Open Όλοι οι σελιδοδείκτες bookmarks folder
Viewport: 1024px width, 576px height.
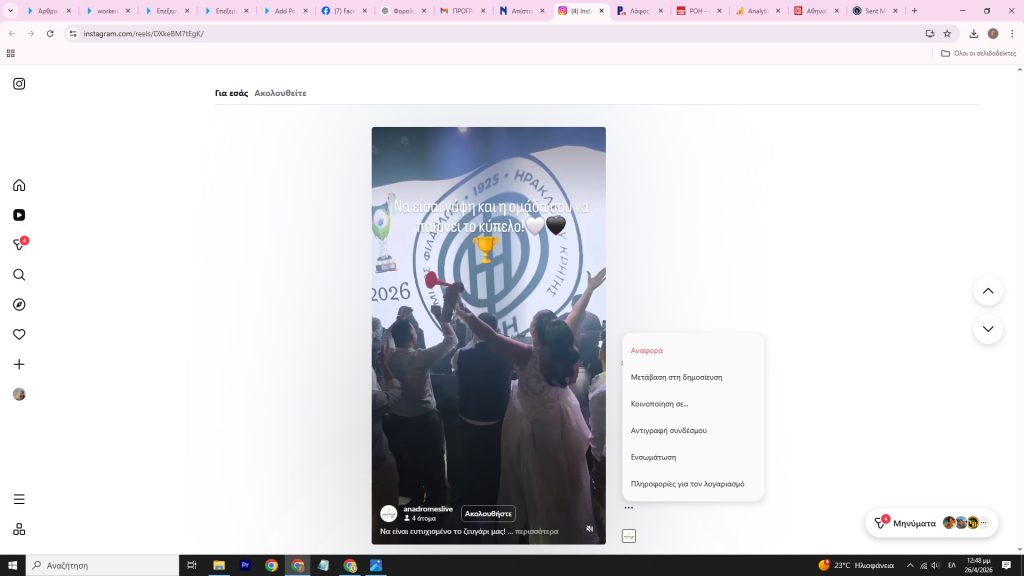pyautogui.click(x=978, y=54)
